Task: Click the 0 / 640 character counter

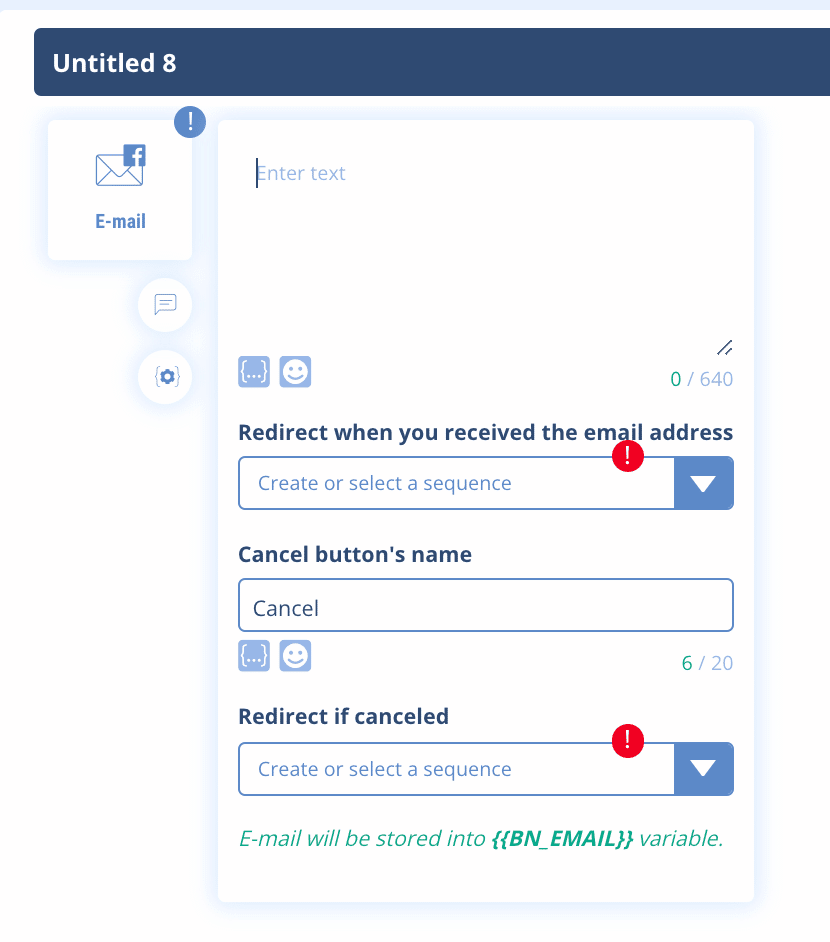Action: [x=702, y=380]
